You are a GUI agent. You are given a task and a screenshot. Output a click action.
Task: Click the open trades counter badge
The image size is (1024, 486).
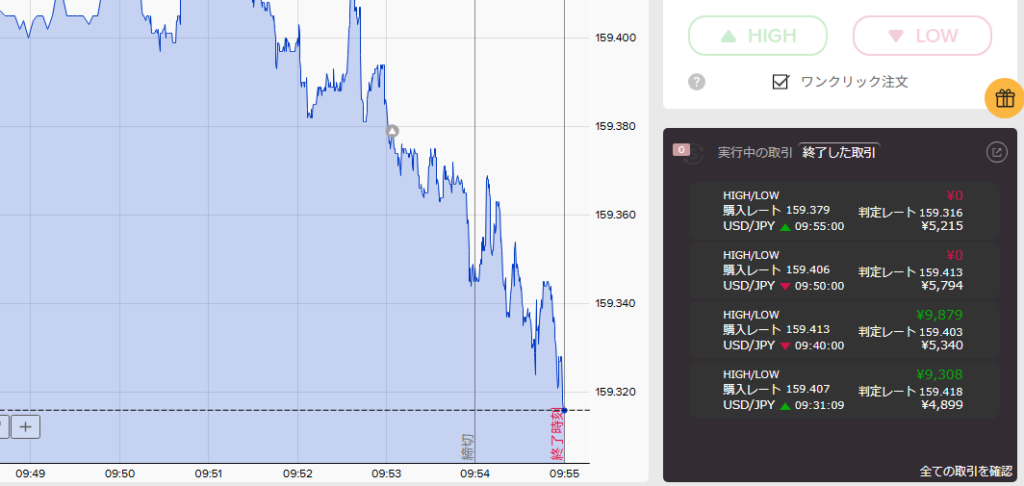[x=682, y=150]
